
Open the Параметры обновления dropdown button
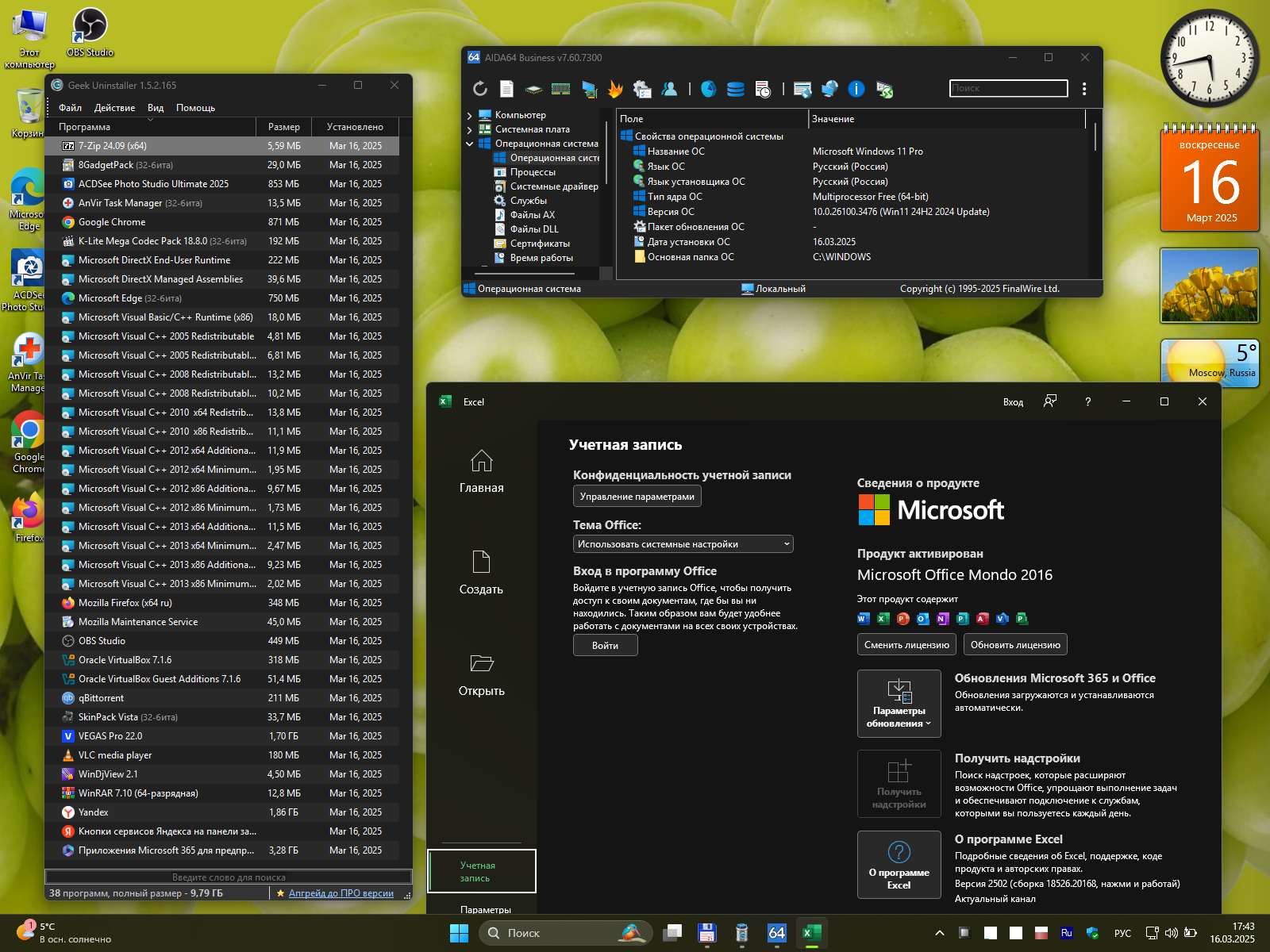pos(899,704)
